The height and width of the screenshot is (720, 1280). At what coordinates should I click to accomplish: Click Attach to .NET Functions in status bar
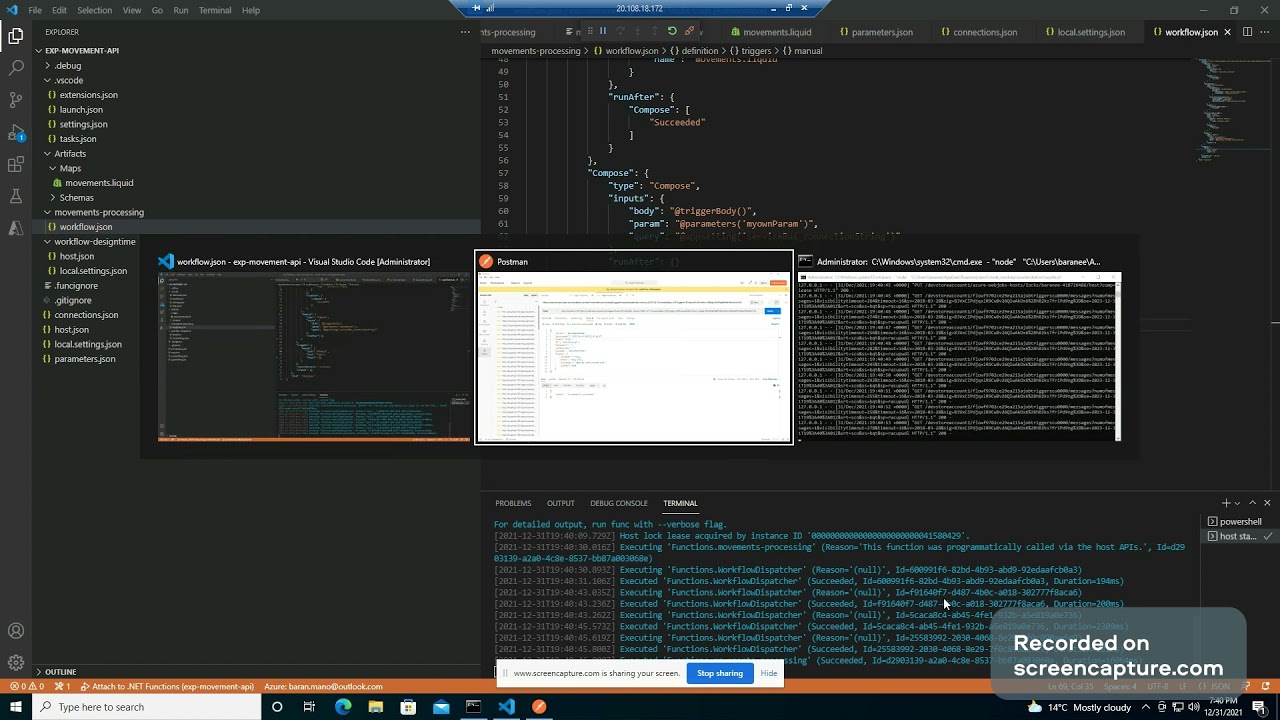pyautogui.click(x=166, y=687)
